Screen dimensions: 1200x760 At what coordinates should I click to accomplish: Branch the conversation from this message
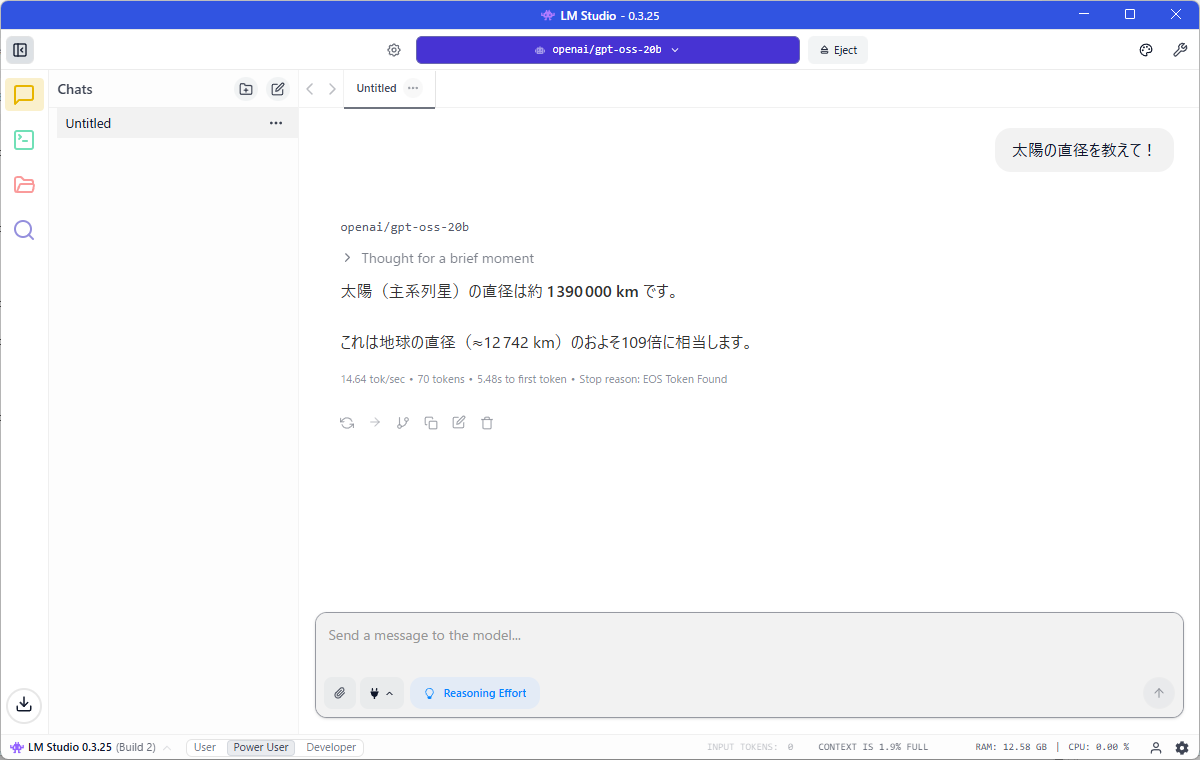coord(403,423)
